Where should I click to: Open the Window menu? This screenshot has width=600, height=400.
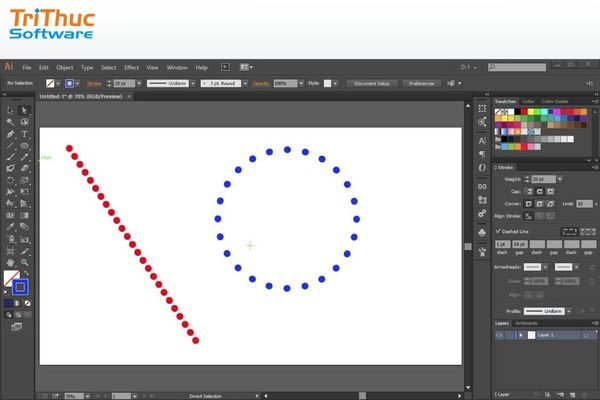177,67
